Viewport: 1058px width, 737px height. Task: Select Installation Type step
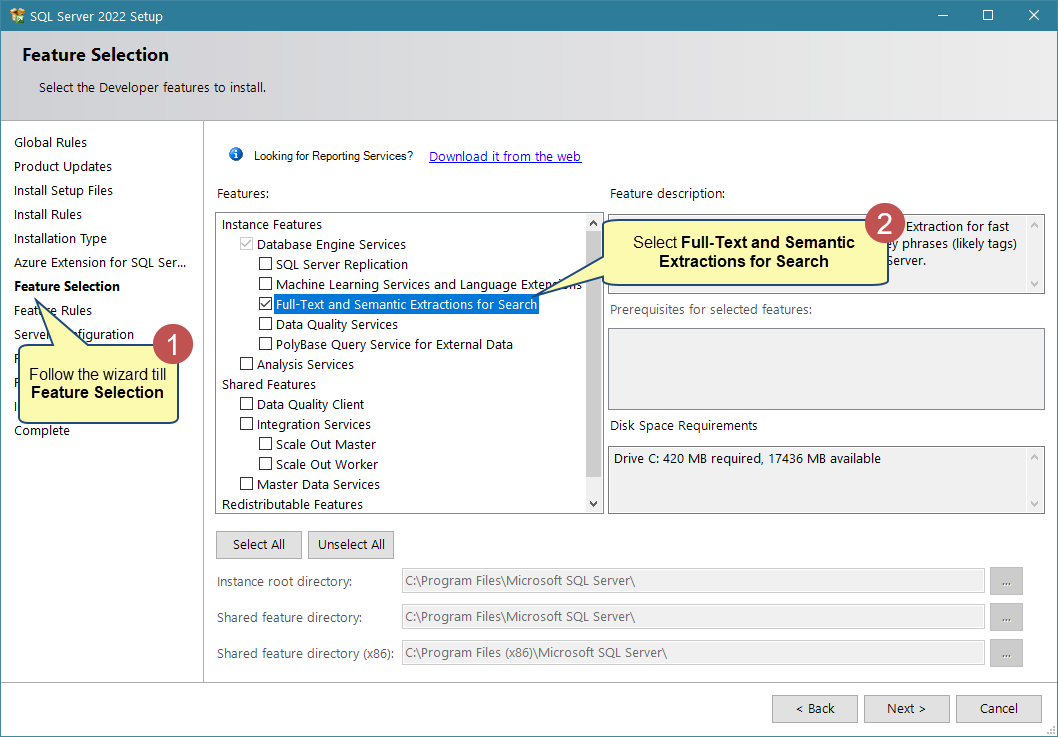pos(61,239)
